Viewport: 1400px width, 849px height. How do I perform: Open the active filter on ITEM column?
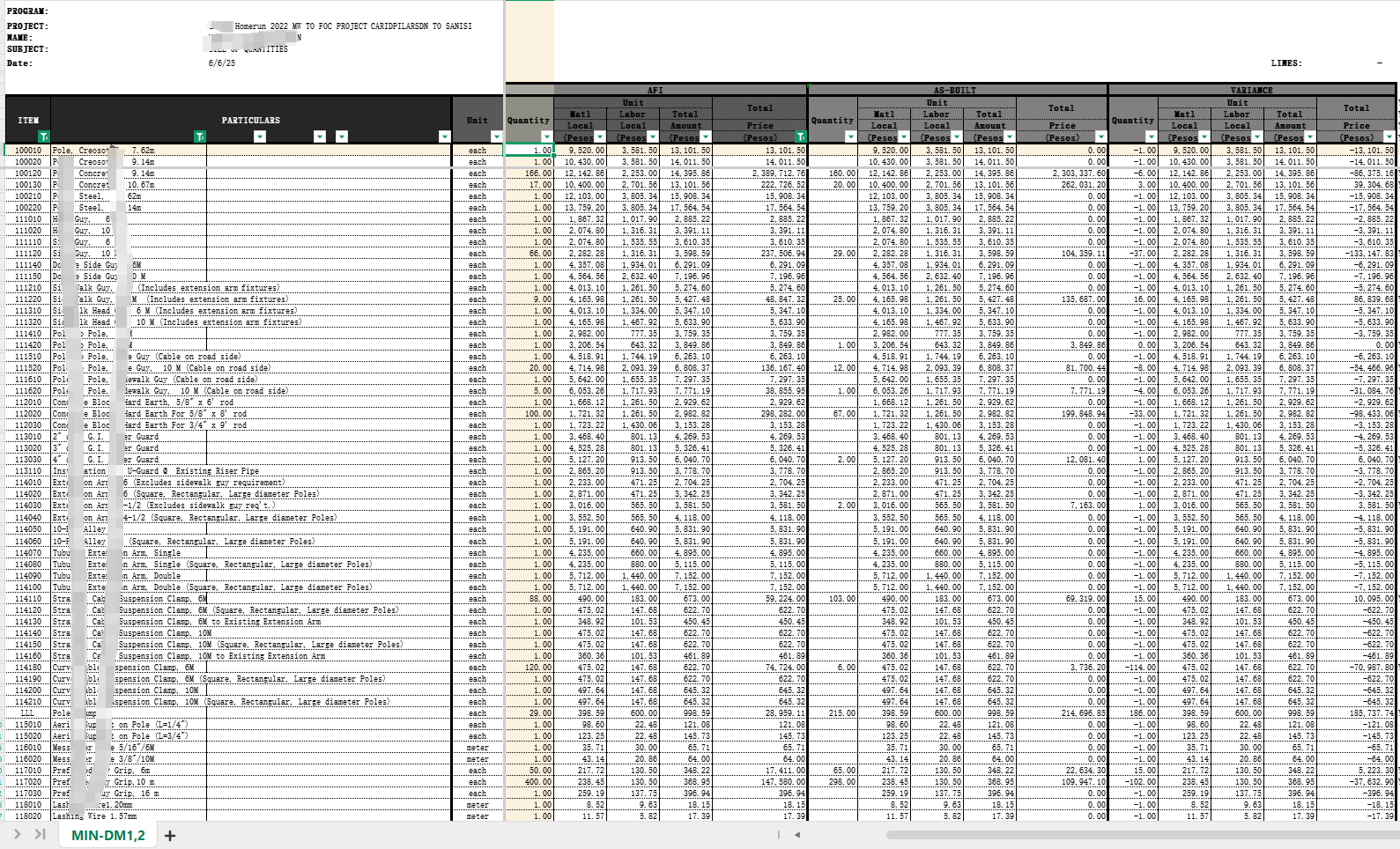pyautogui.click(x=44, y=137)
